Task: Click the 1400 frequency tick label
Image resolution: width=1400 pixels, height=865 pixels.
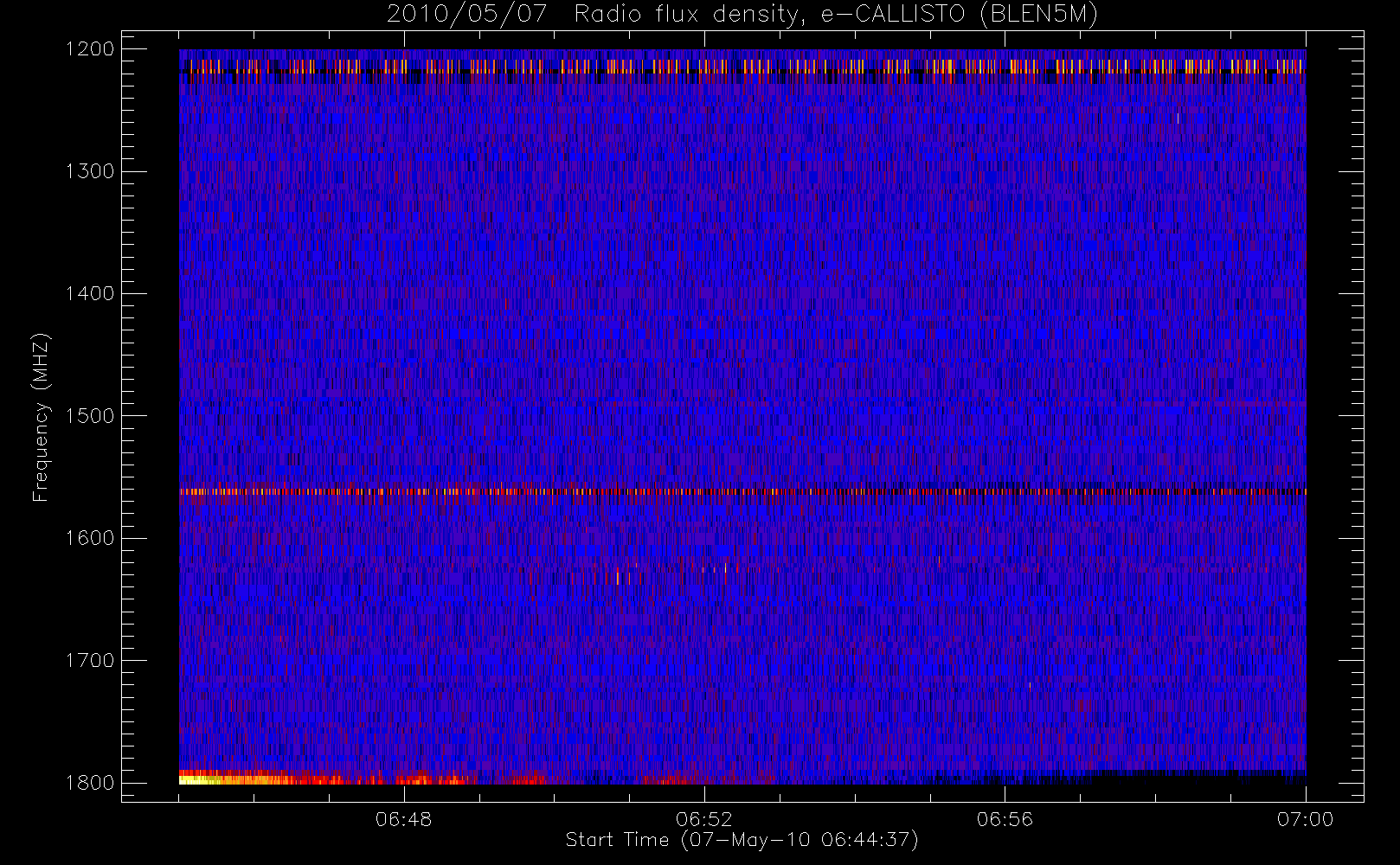Action: click(90, 293)
